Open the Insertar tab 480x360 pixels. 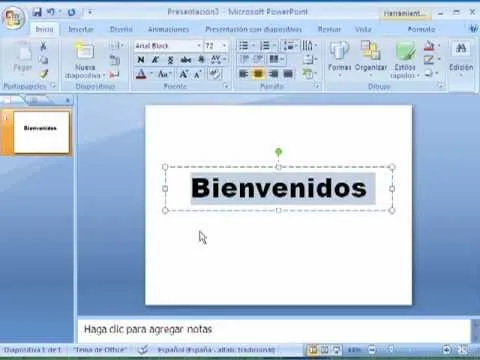click(81, 29)
